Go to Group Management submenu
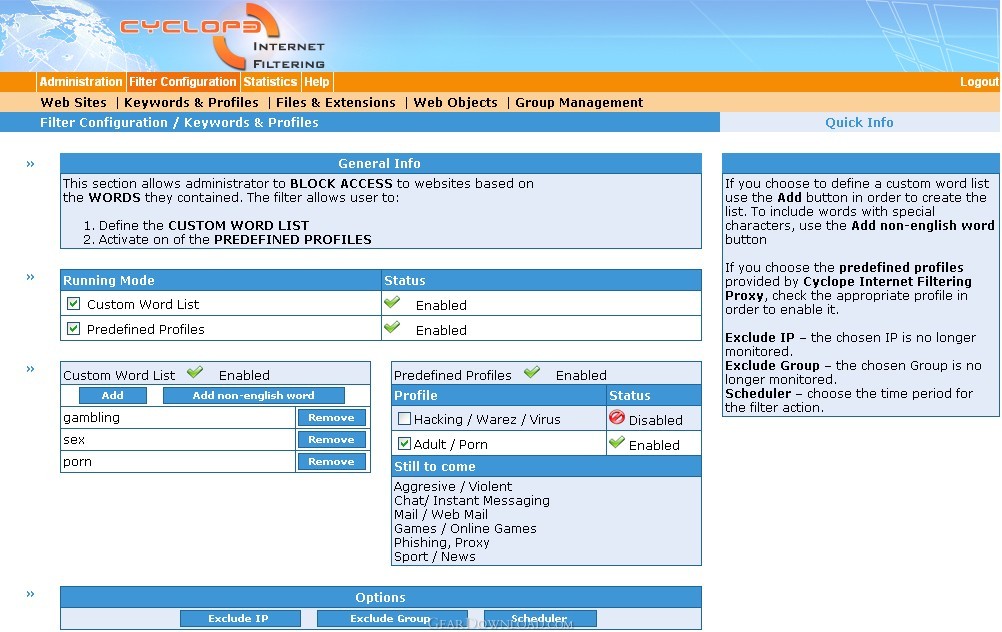This screenshot has height=632, width=1002. 579,102
